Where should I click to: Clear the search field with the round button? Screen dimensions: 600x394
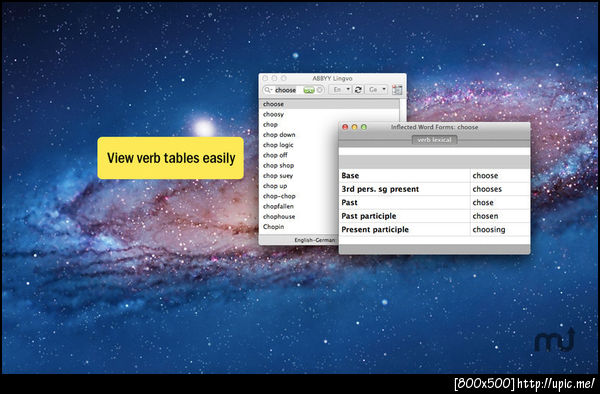coord(320,90)
